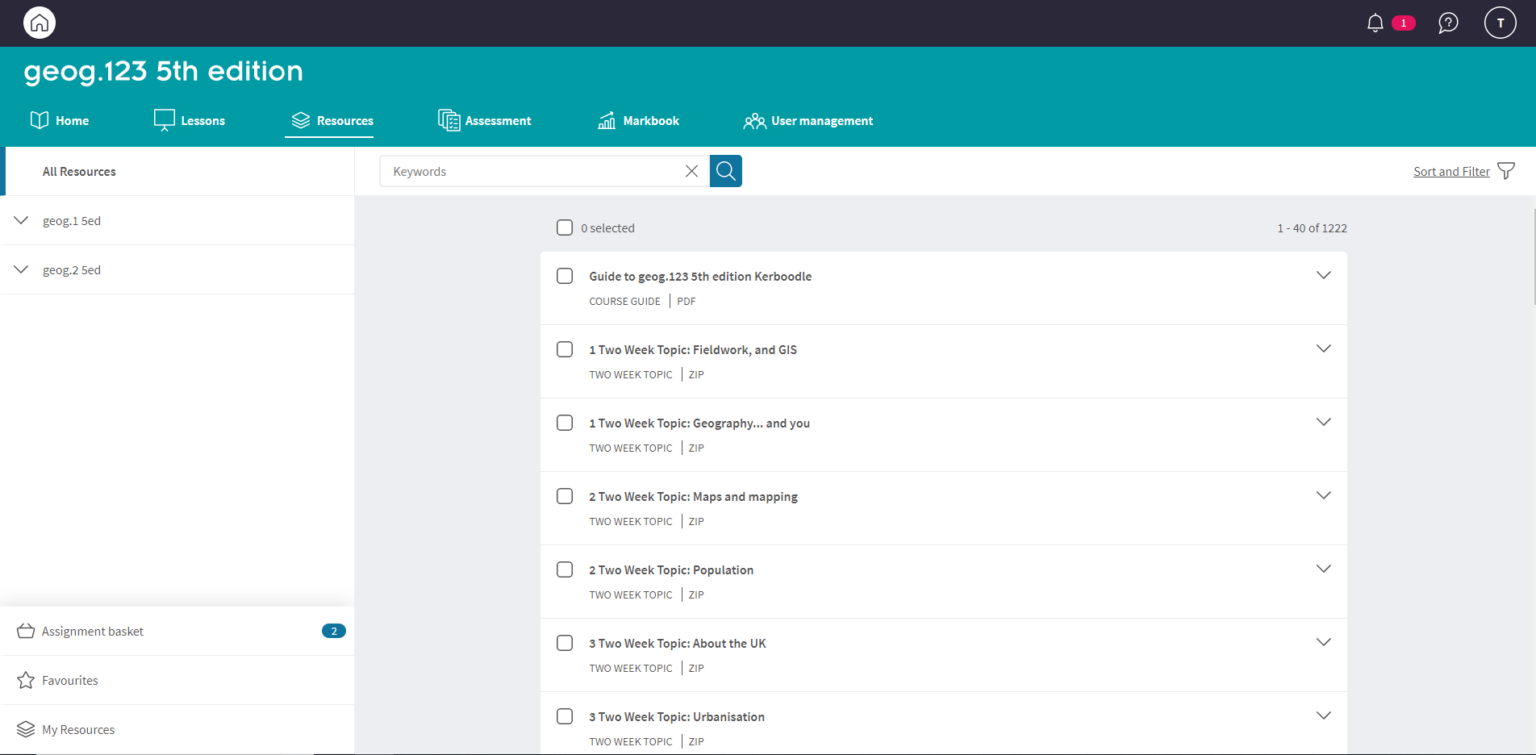This screenshot has height=755, width=1536.
Task: Open the Assignment basket
Action: (x=93, y=631)
